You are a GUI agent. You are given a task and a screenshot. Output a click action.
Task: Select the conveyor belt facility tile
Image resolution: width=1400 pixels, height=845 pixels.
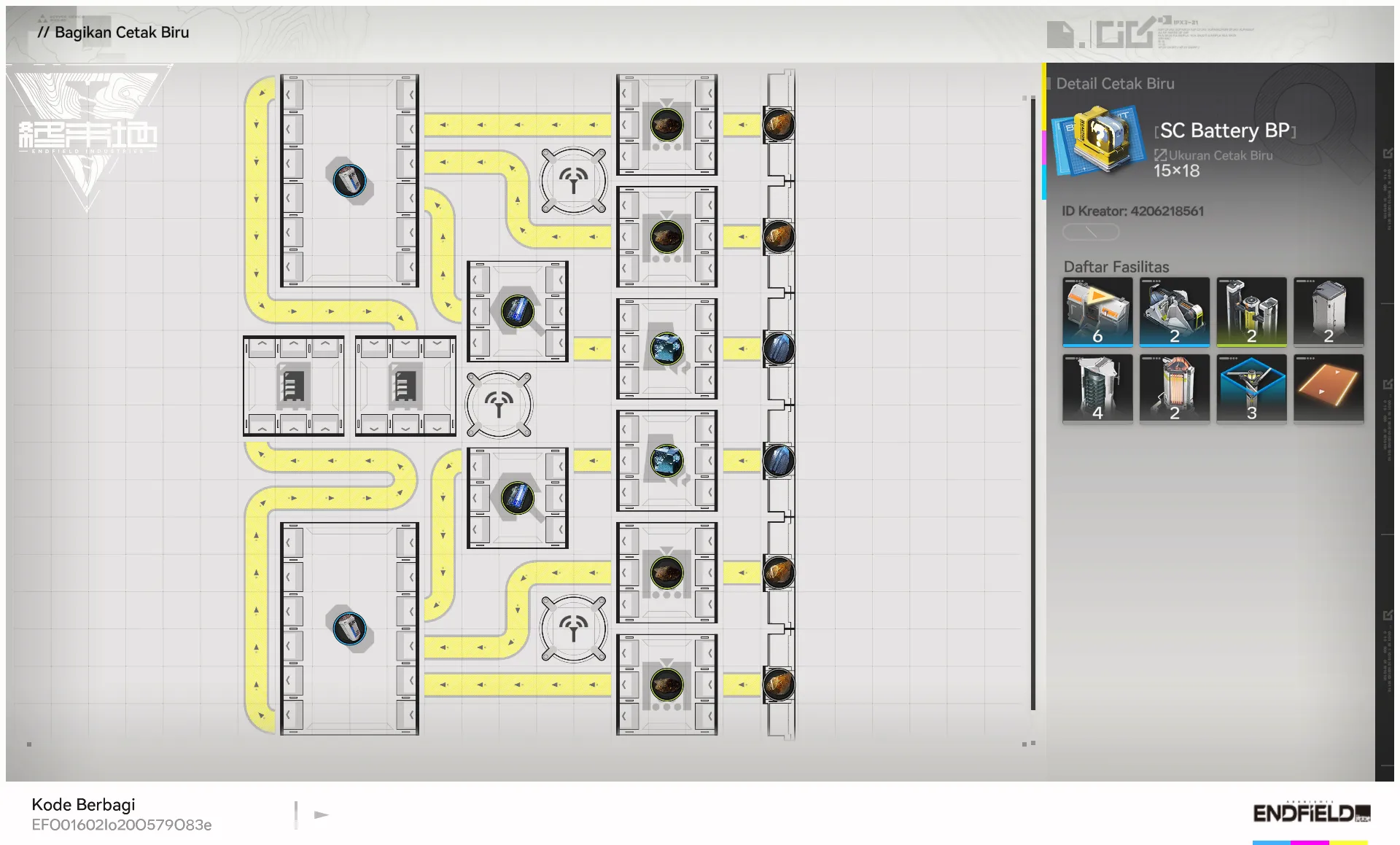coord(1328,388)
